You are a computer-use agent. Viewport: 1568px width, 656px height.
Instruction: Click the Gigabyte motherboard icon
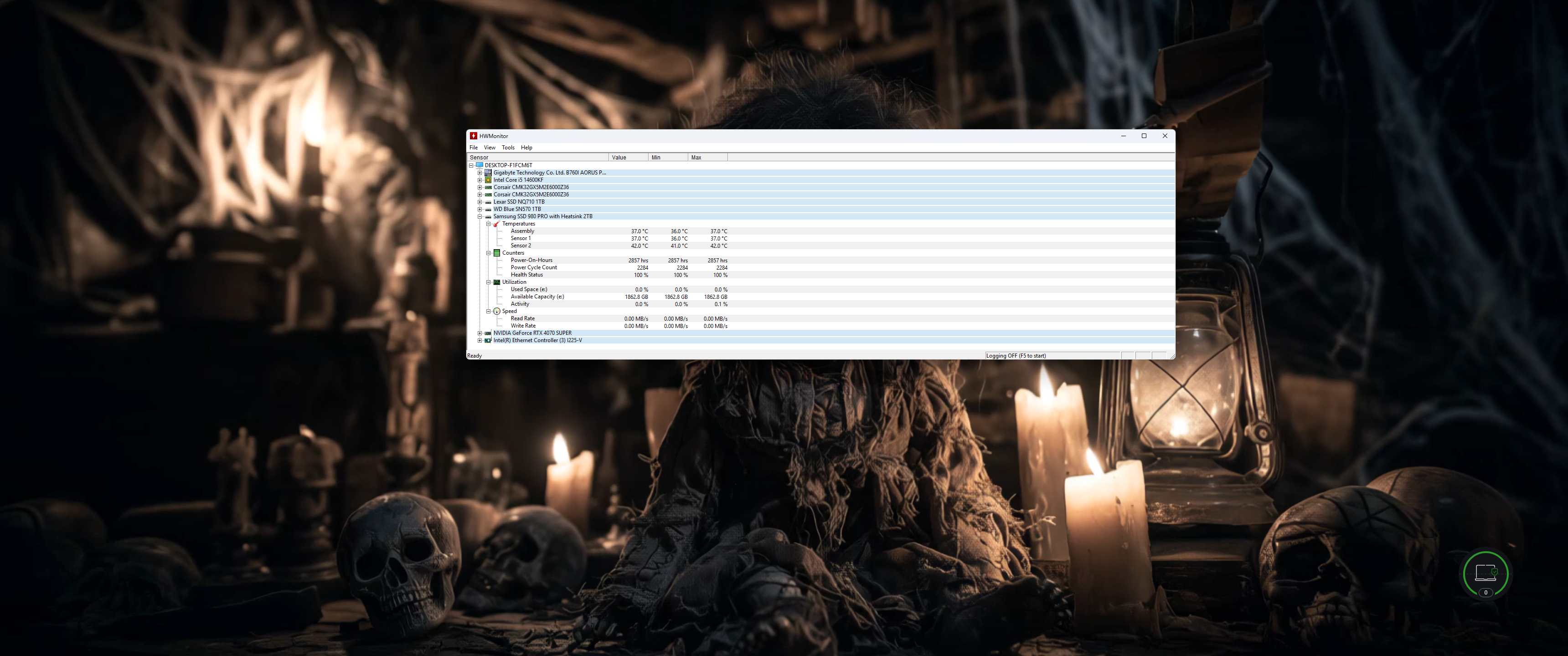(488, 173)
